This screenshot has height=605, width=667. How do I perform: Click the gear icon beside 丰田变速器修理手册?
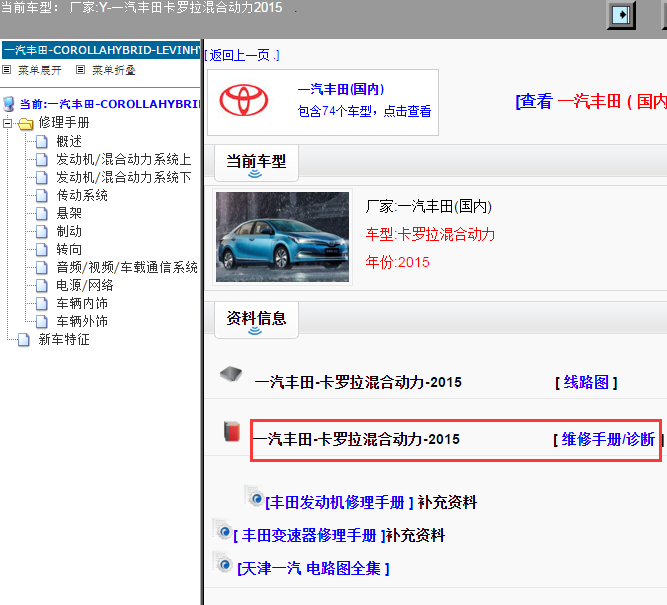(222, 530)
